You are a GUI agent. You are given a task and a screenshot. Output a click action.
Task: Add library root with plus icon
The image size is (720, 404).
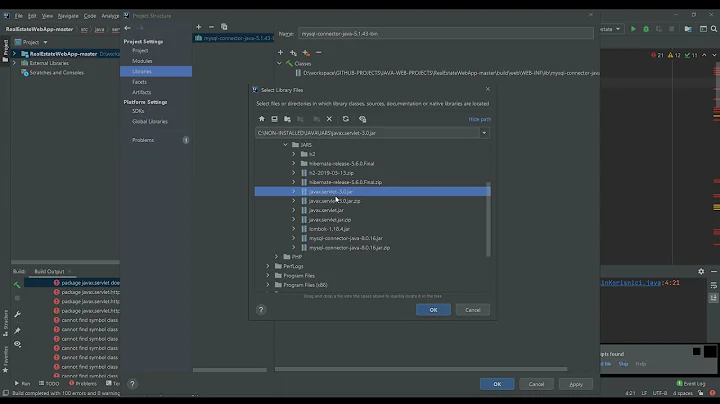[280, 53]
